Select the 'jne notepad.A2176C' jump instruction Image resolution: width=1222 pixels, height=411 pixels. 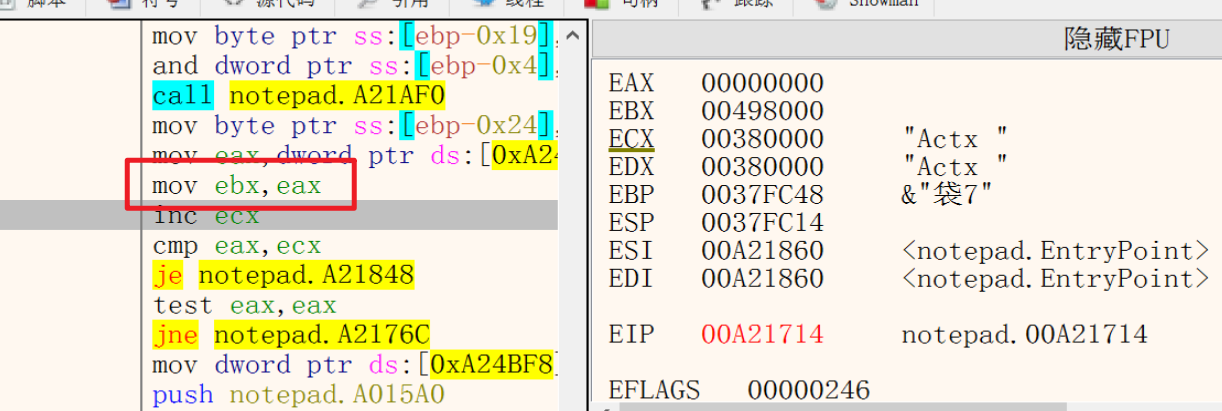click(291, 335)
